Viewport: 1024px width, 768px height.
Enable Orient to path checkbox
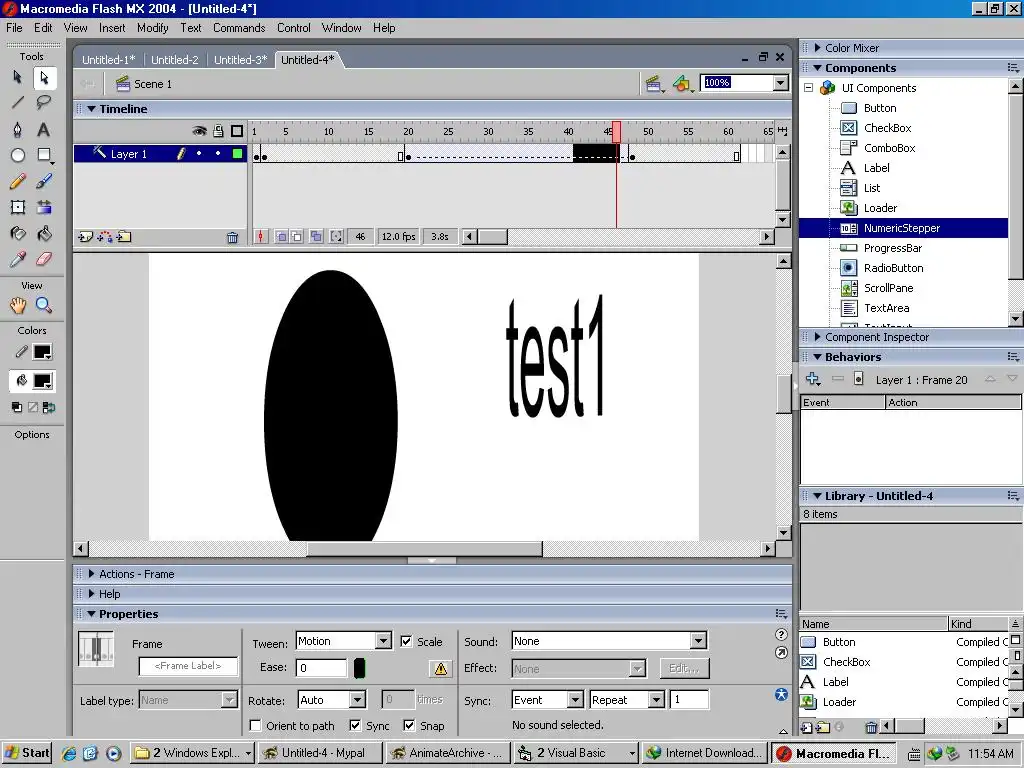pyautogui.click(x=256, y=726)
